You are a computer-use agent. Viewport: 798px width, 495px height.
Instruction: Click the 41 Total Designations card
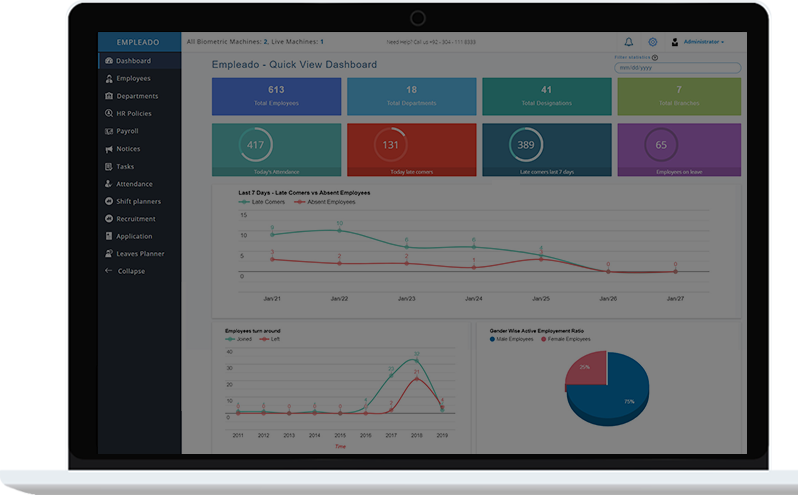pyautogui.click(x=547, y=96)
